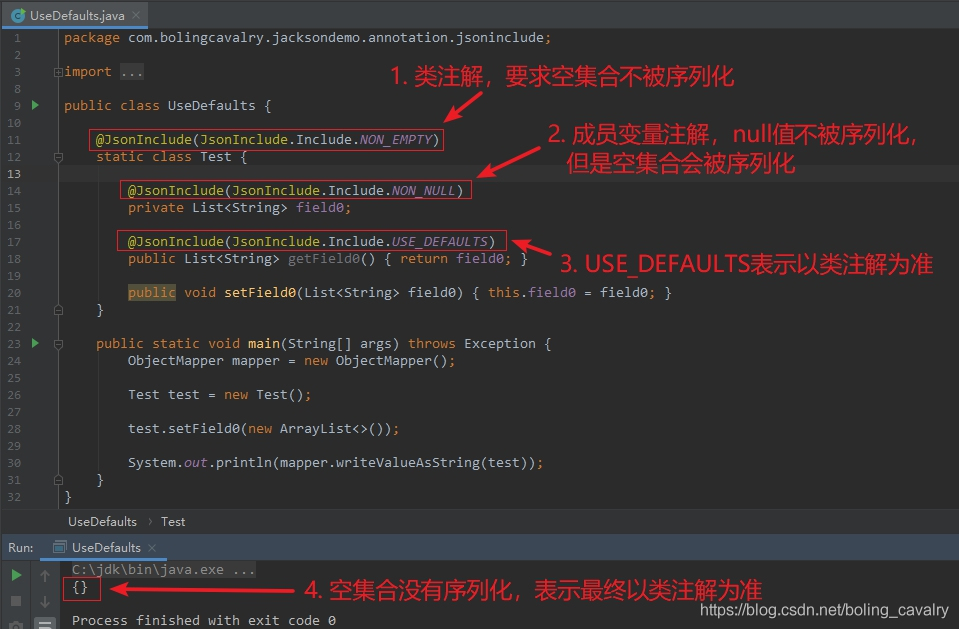The width and height of the screenshot is (959, 629).
Task: Click the {} console output
Action: pos(80,588)
